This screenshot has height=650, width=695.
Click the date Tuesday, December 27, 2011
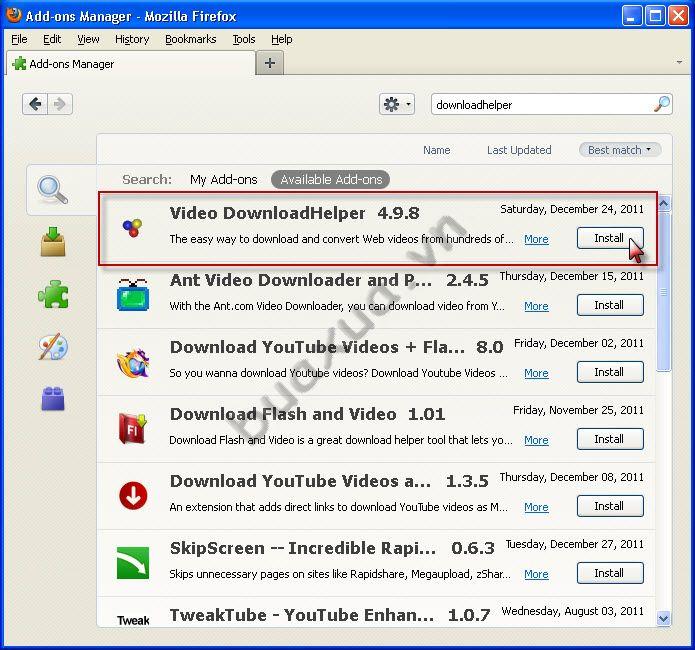[574, 544]
